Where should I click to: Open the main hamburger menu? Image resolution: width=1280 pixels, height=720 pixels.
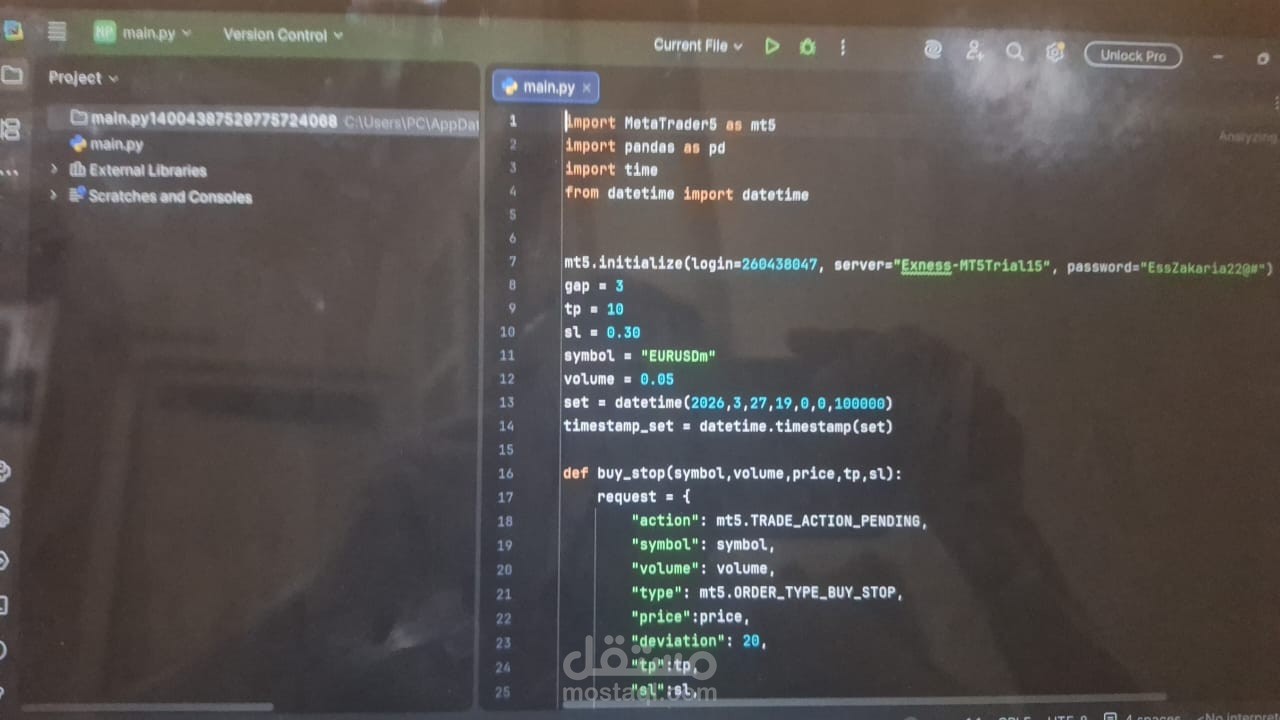57,32
